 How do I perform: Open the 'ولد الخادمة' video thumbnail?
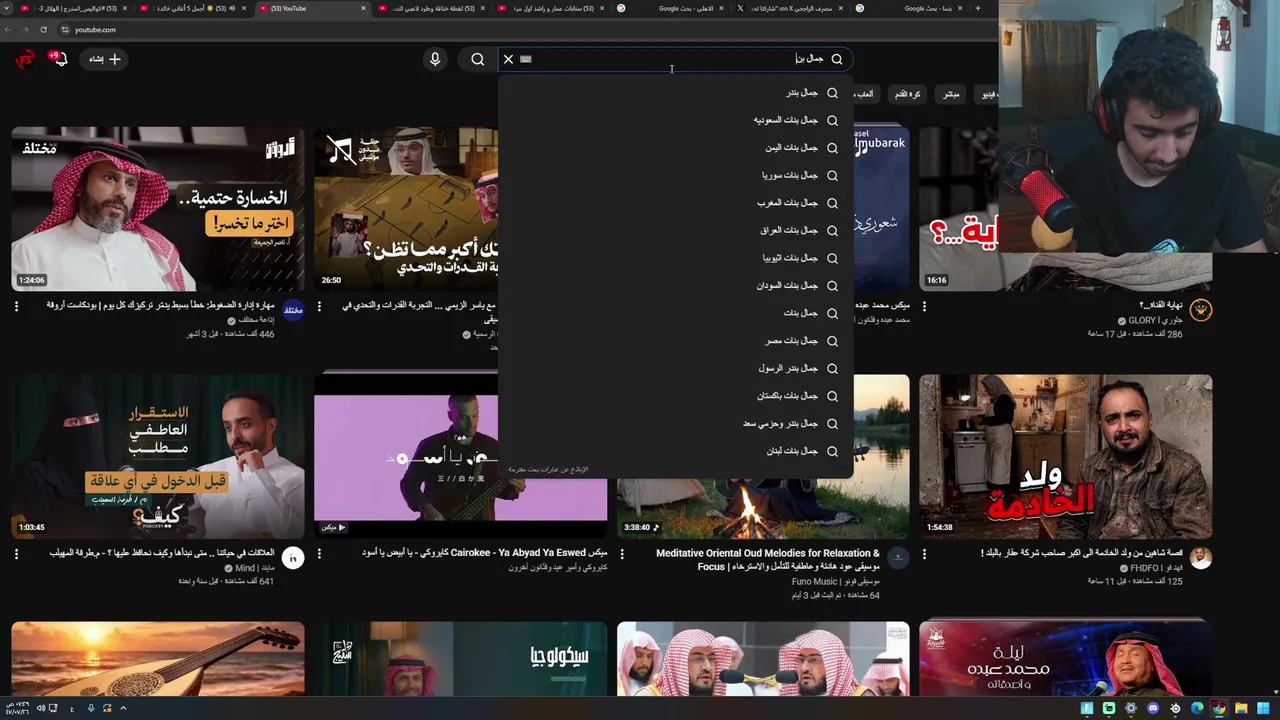(x=1065, y=456)
